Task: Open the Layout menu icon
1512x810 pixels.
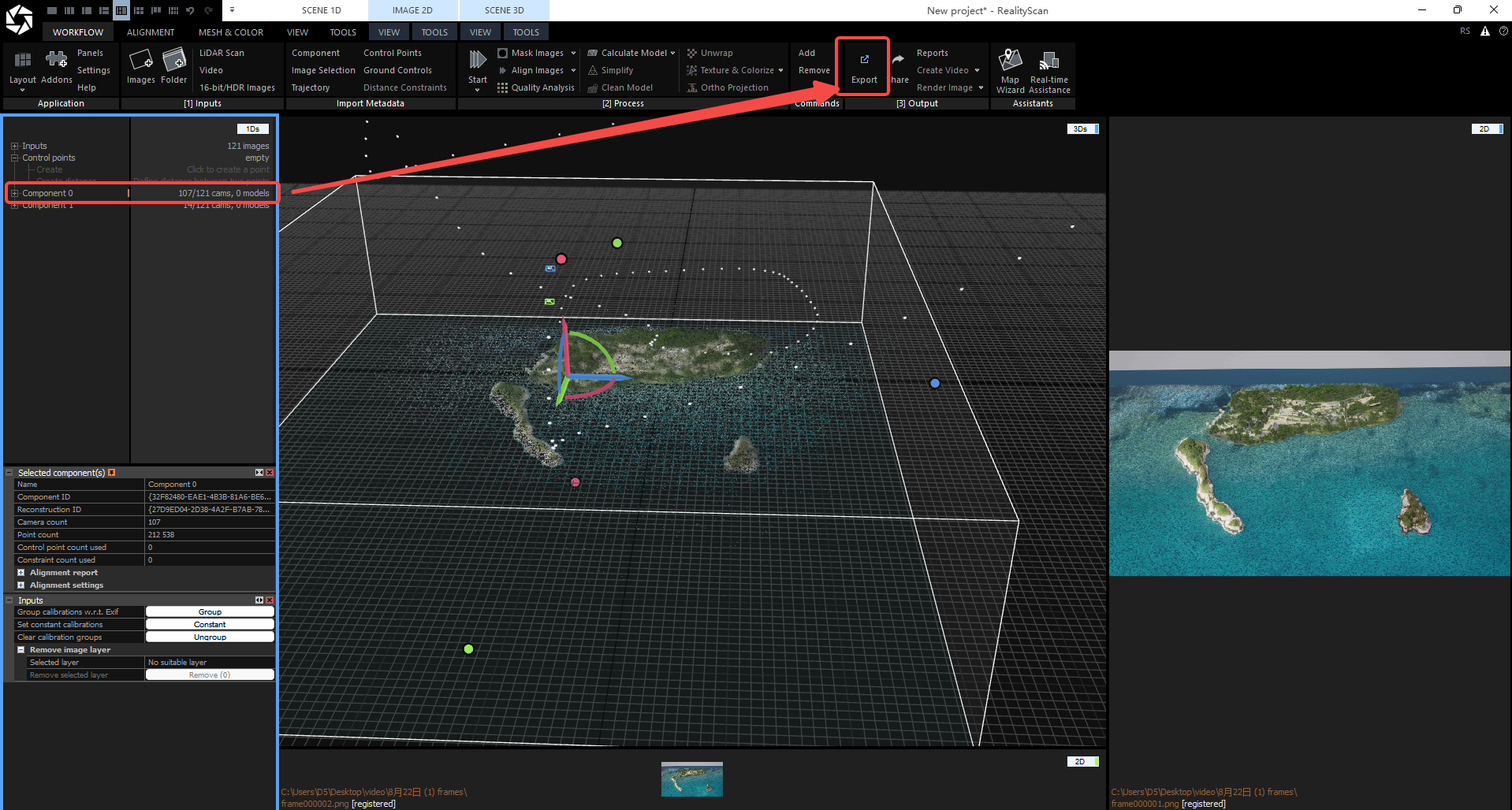Action: (x=23, y=60)
